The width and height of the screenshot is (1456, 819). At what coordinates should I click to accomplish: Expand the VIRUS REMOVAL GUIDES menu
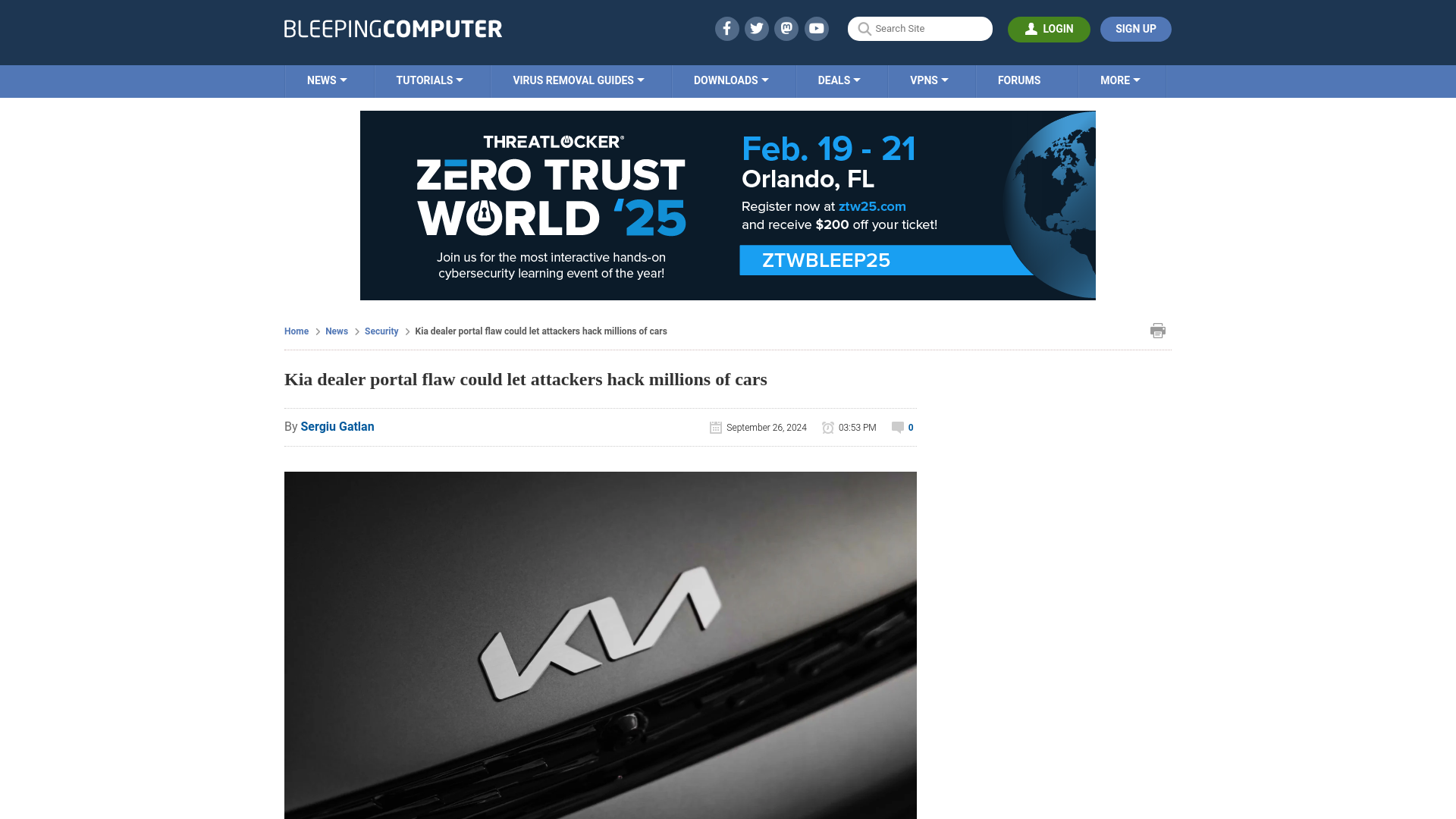(578, 80)
